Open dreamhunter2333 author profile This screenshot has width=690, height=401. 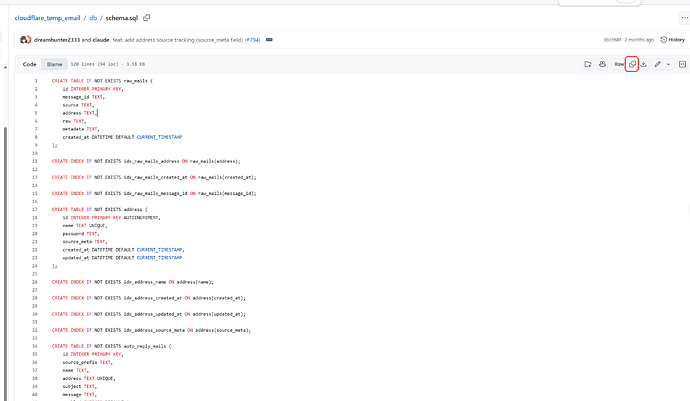pos(57,40)
